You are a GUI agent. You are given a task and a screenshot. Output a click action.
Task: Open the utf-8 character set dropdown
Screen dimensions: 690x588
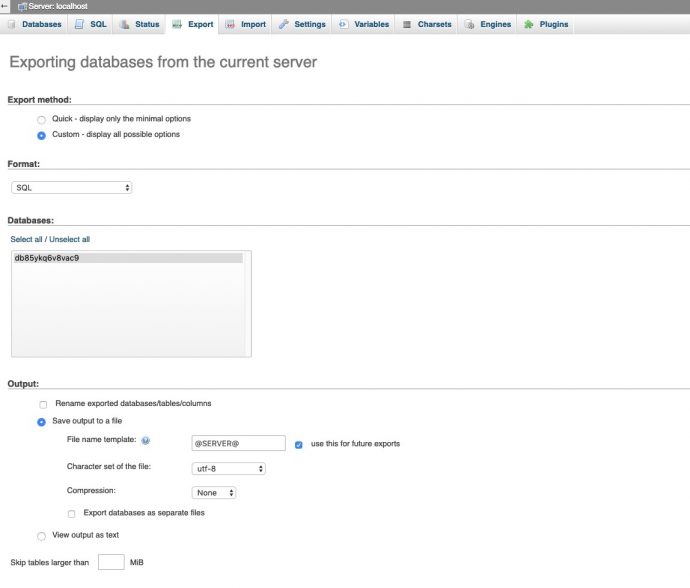[228, 469]
